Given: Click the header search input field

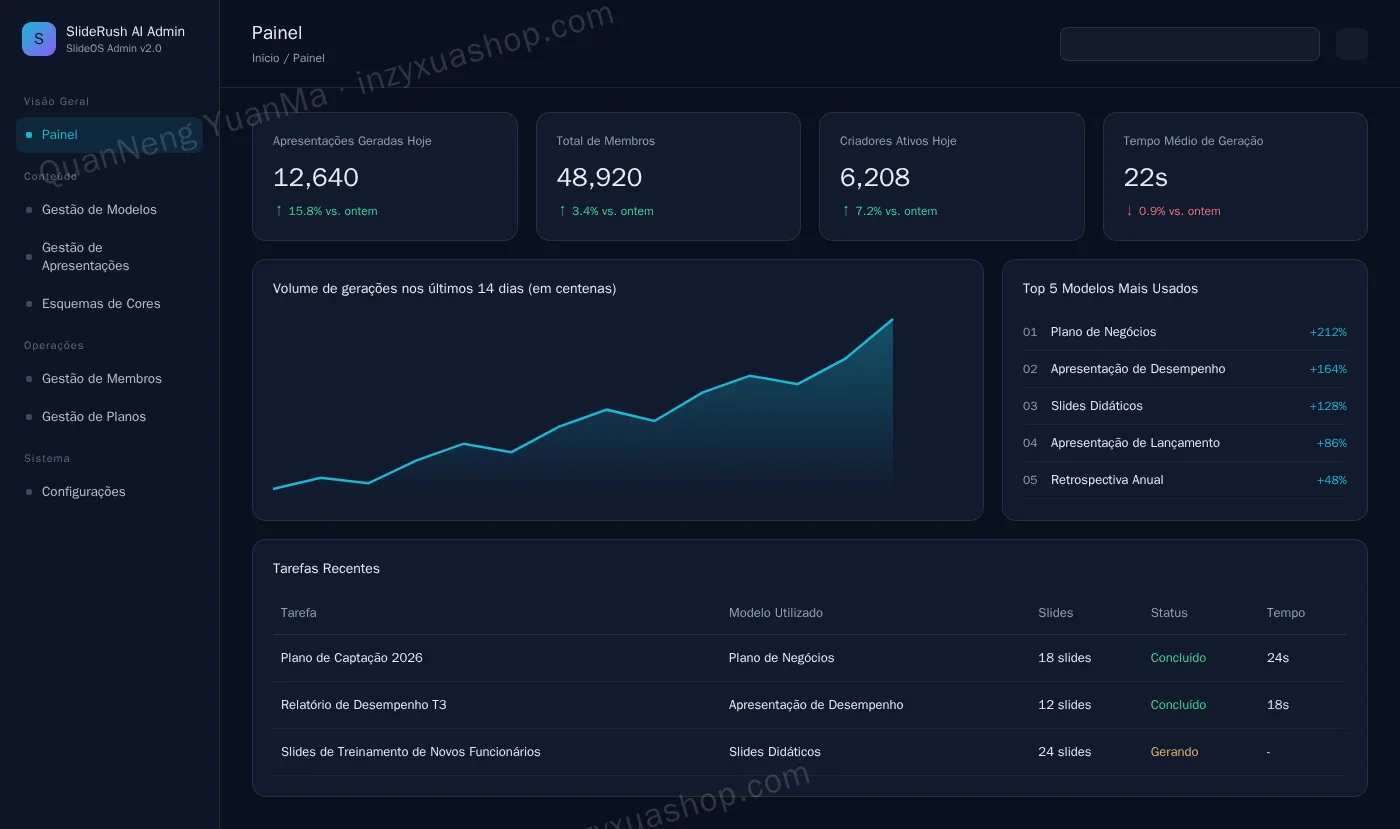Looking at the screenshot, I should tap(1189, 44).
